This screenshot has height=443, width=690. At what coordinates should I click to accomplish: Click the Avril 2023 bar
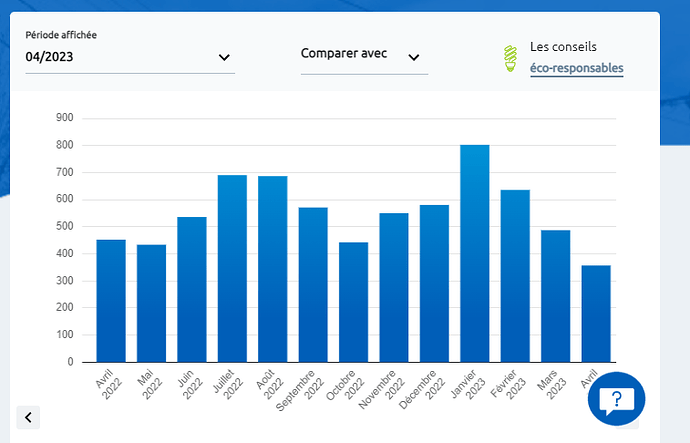coord(596,314)
